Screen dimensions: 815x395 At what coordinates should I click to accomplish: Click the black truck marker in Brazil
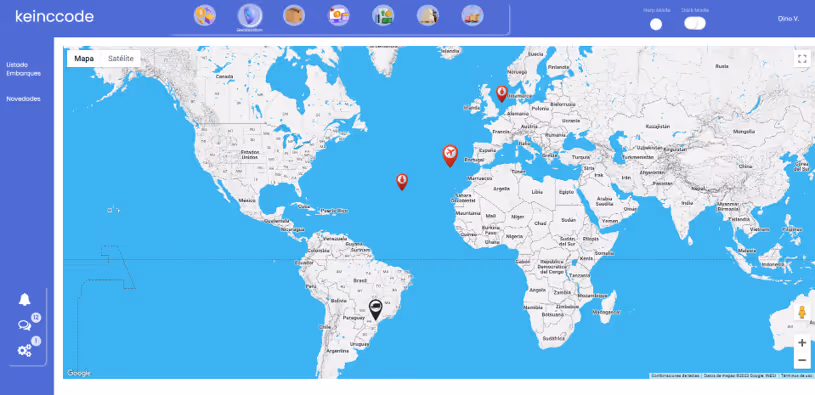pyautogui.click(x=375, y=309)
